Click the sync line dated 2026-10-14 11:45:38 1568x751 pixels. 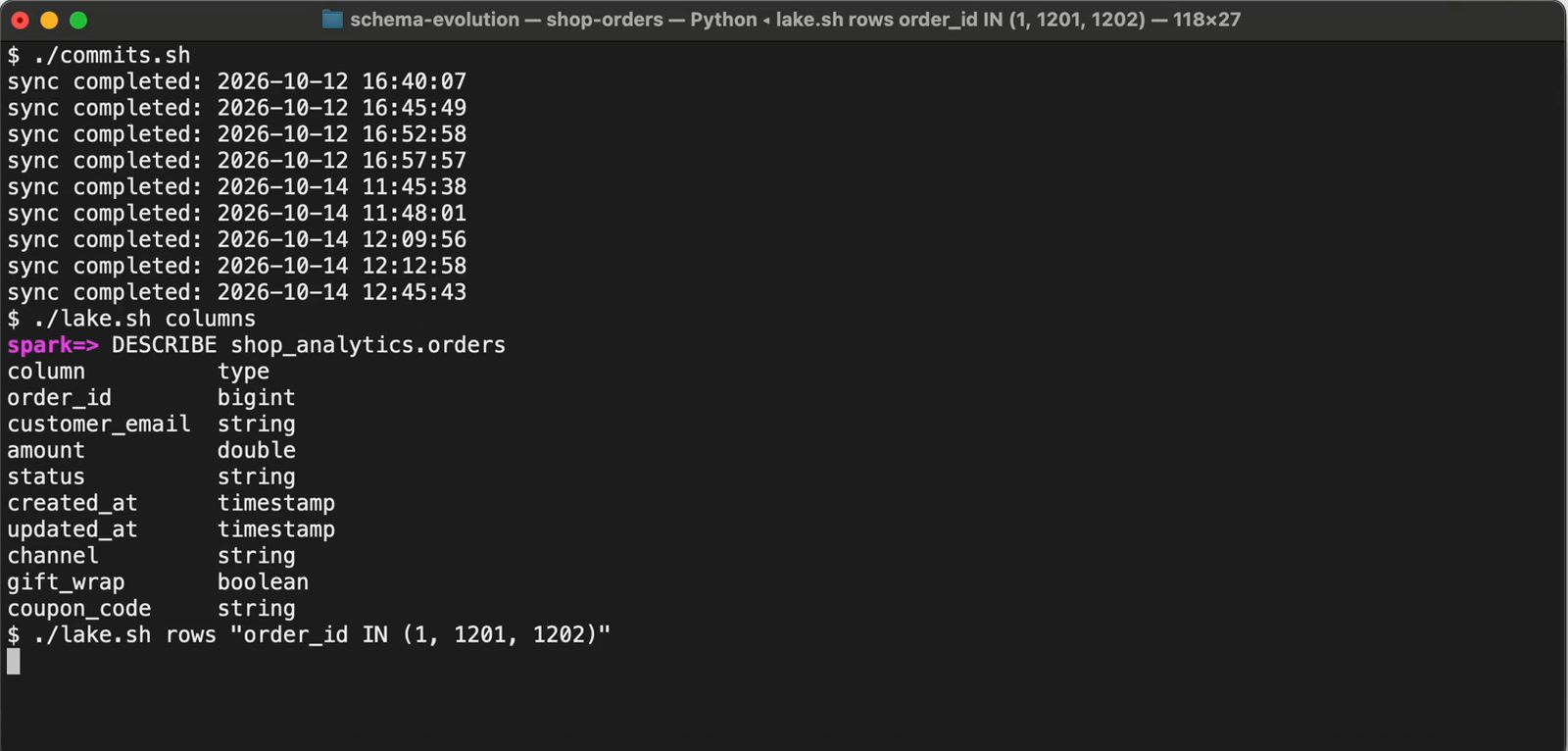coord(237,187)
